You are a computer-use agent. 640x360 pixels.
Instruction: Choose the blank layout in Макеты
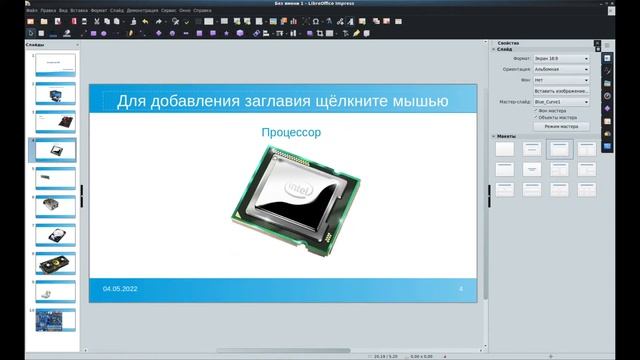coord(505,149)
